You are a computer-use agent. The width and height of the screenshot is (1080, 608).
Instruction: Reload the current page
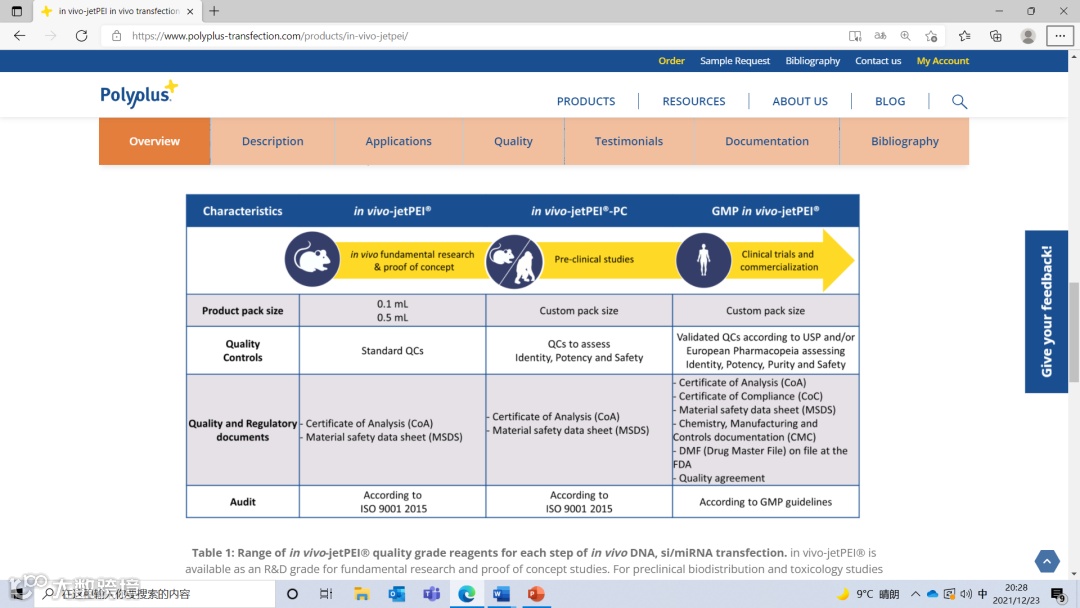click(x=81, y=36)
